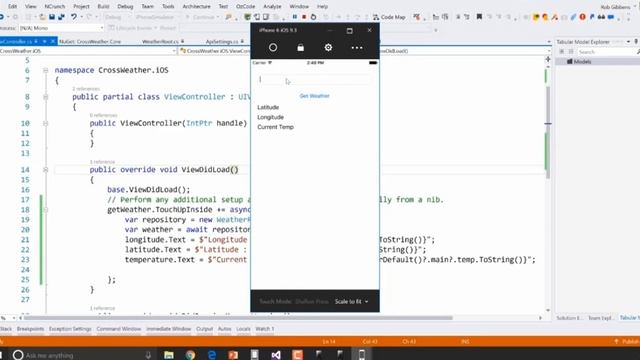
Task: Open the simulator more options ellipsis
Action: 357,48
